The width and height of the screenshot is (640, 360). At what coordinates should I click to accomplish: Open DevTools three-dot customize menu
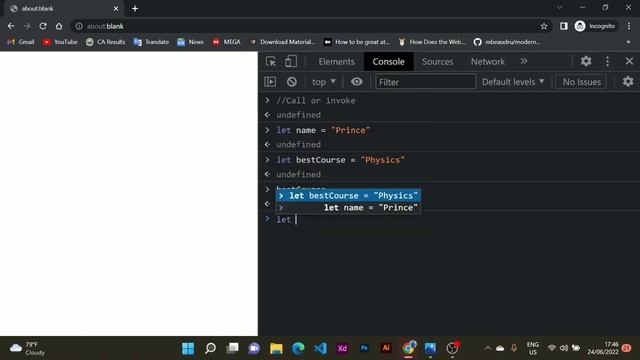click(x=607, y=61)
